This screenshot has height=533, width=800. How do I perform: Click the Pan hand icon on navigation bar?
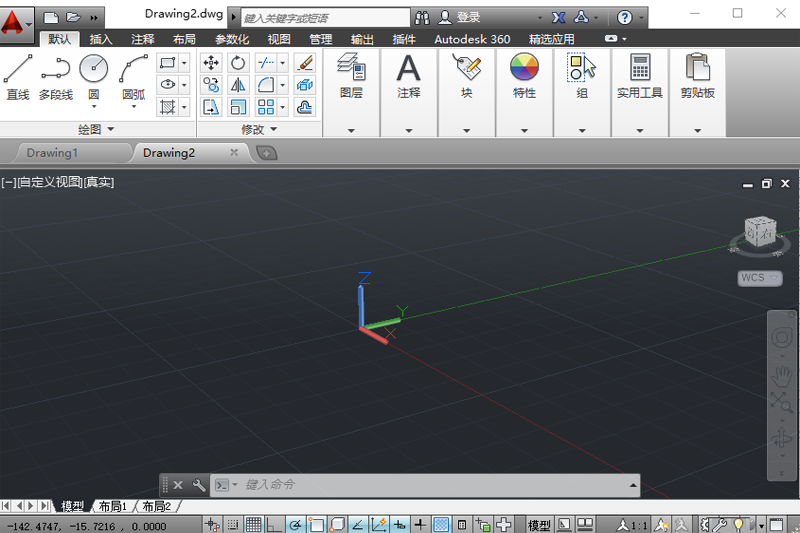[x=781, y=376]
